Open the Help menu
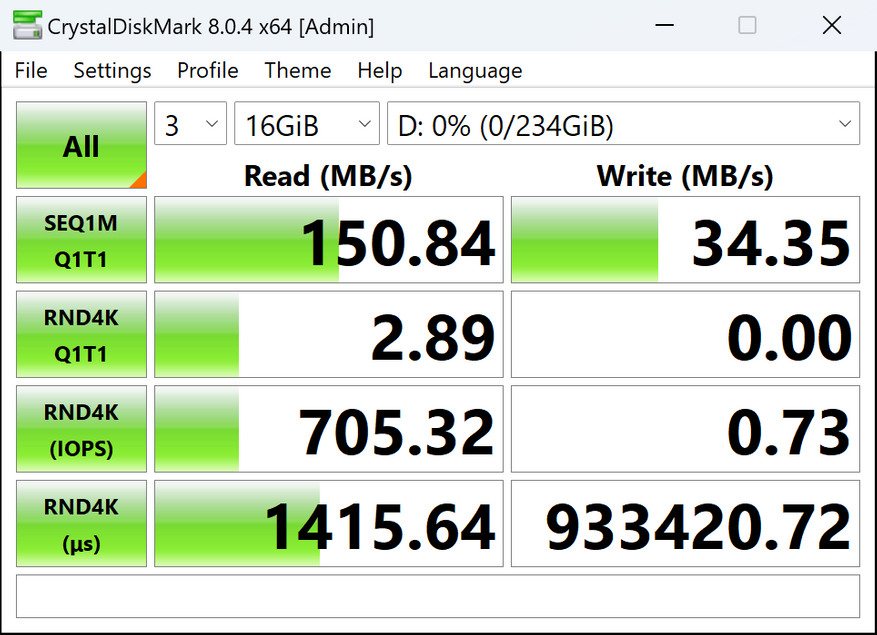Screen dimensions: 877x635 click(380, 70)
